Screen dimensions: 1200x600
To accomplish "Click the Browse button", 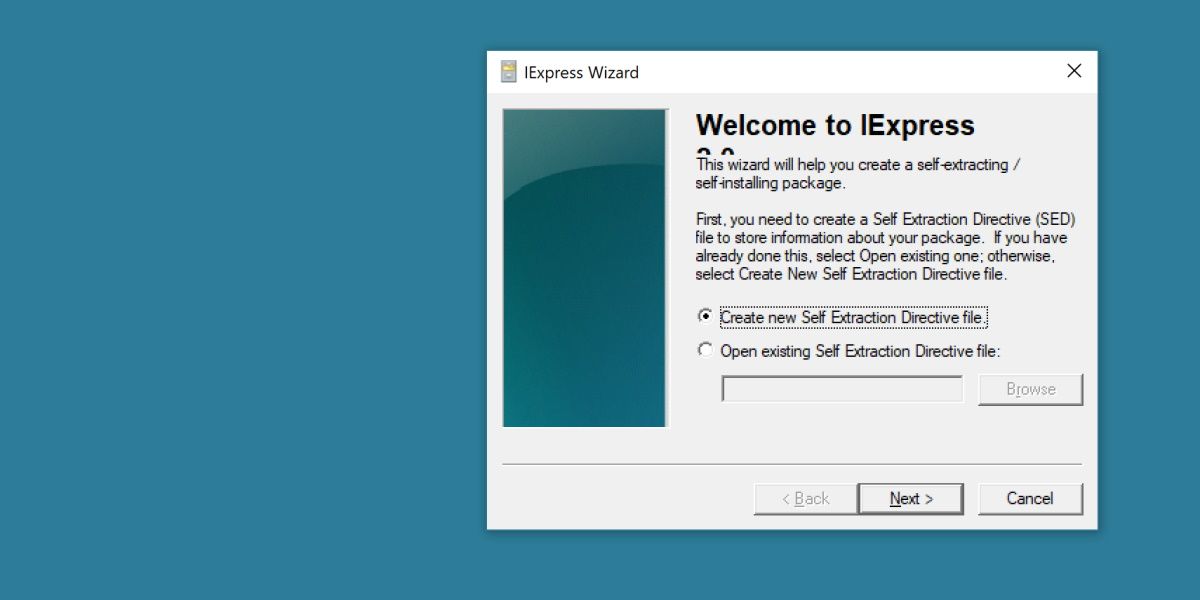I will click(x=1030, y=389).
